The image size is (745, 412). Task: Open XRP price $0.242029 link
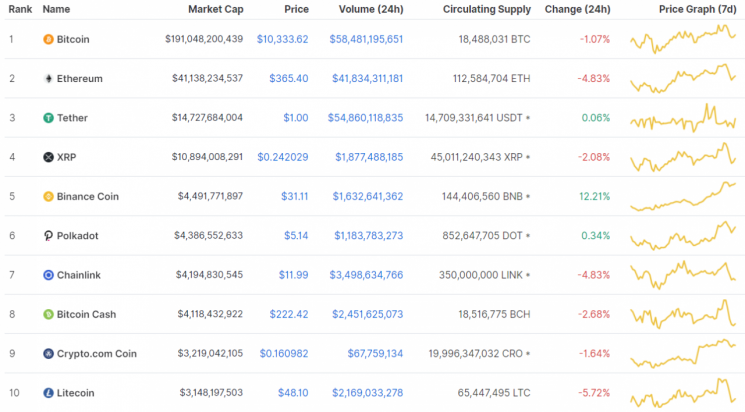[283, 157]
